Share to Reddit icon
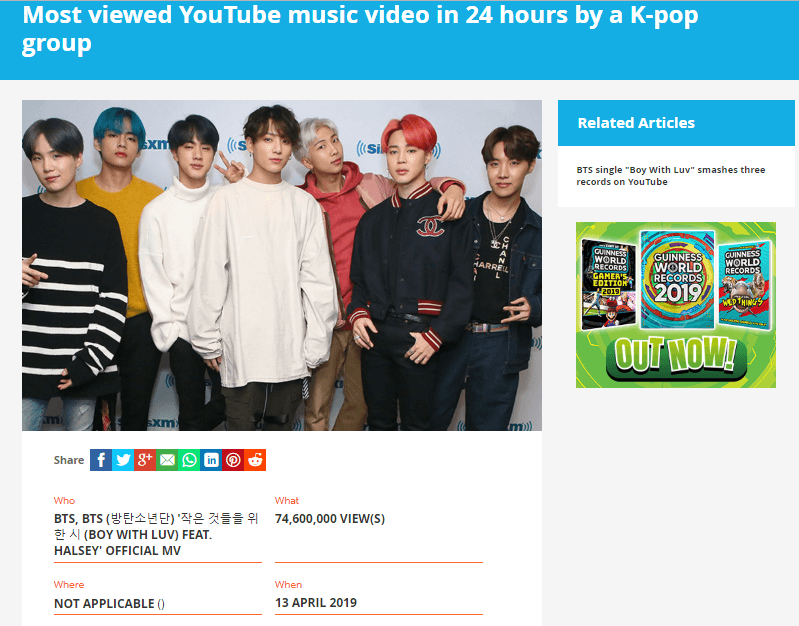 pyautogui.click(x=255, y=460)
